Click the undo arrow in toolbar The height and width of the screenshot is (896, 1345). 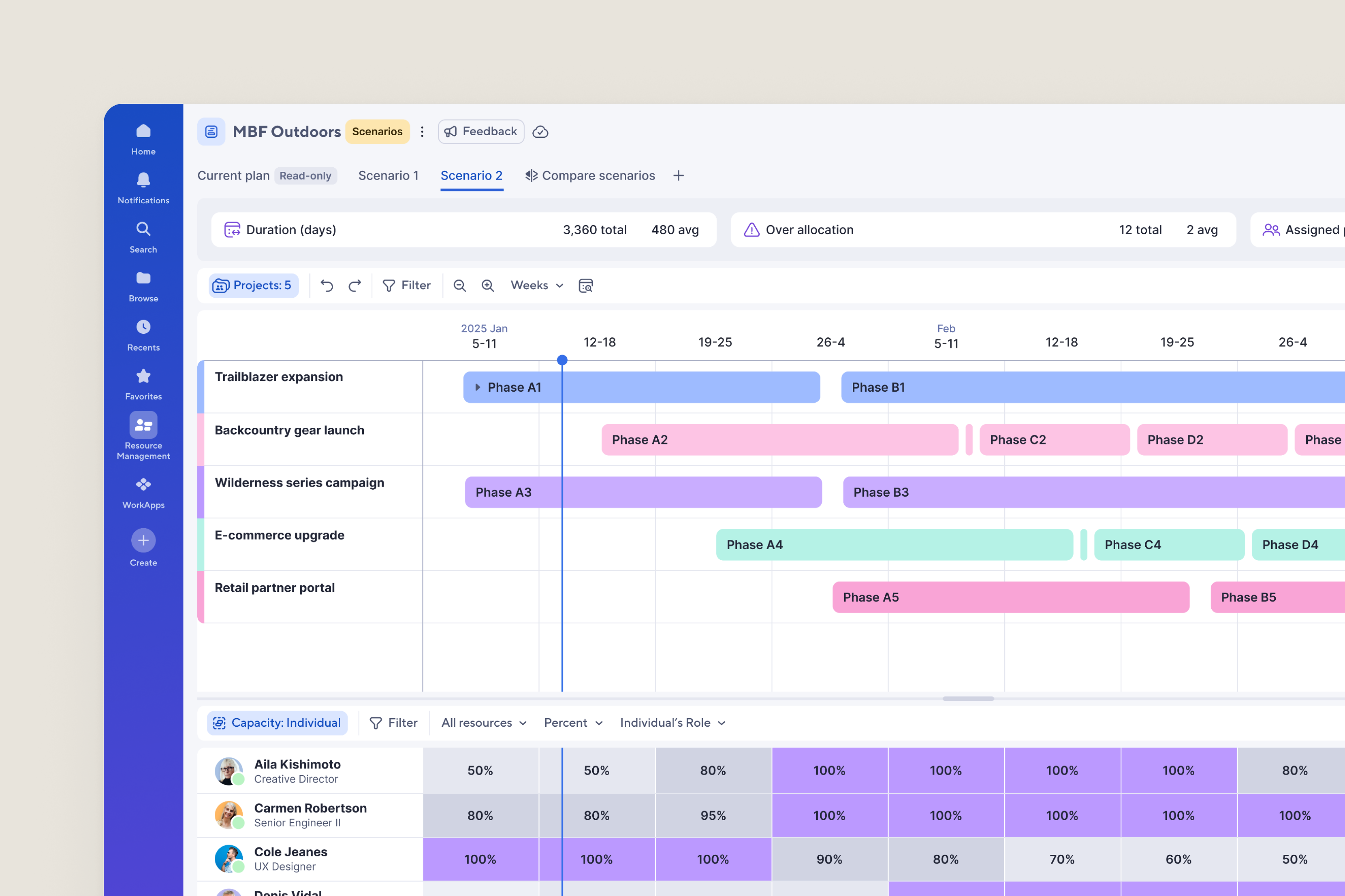(x=327, y=286)
